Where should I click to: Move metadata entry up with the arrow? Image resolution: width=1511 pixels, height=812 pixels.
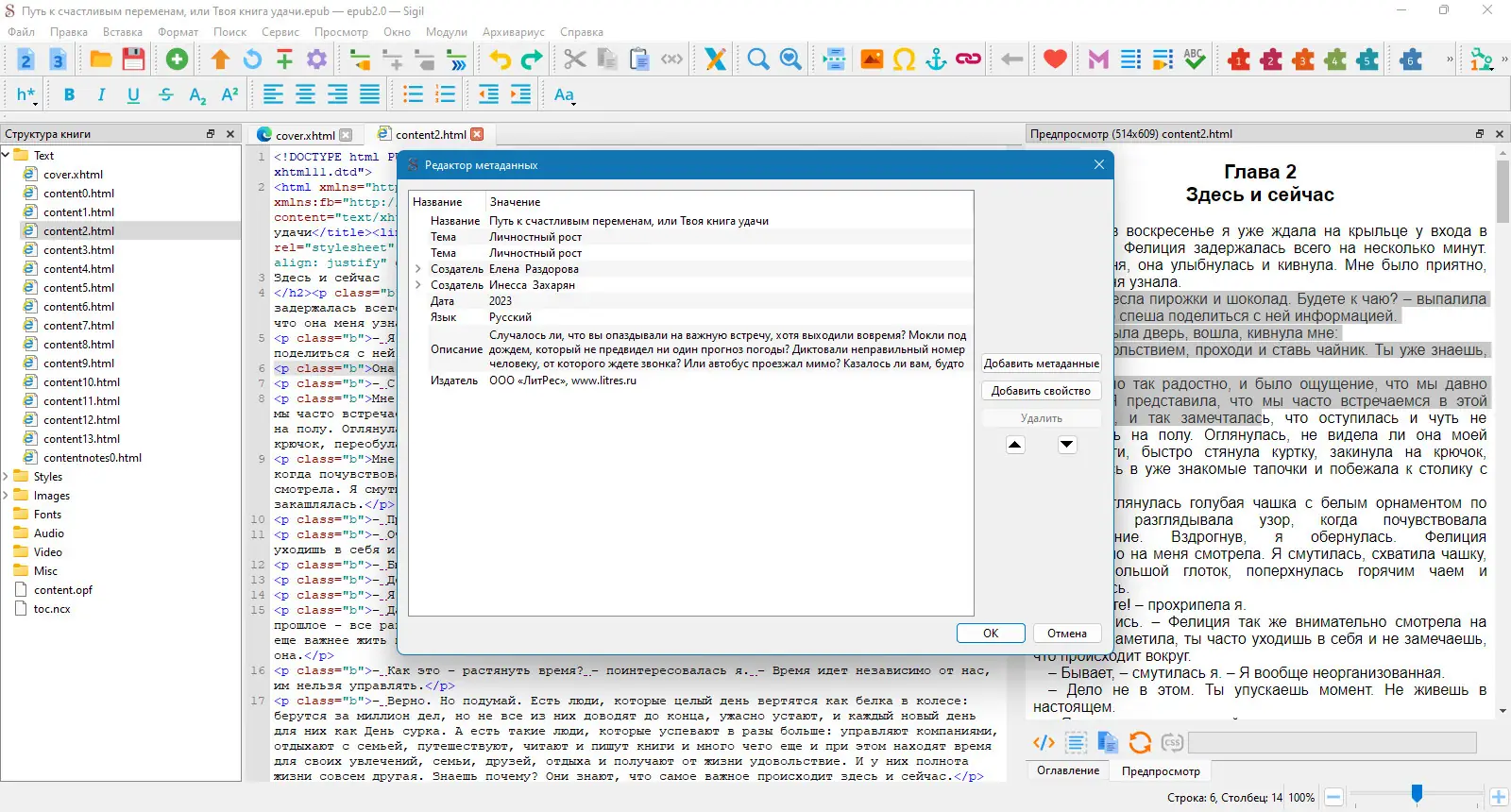pos(1015,445)
